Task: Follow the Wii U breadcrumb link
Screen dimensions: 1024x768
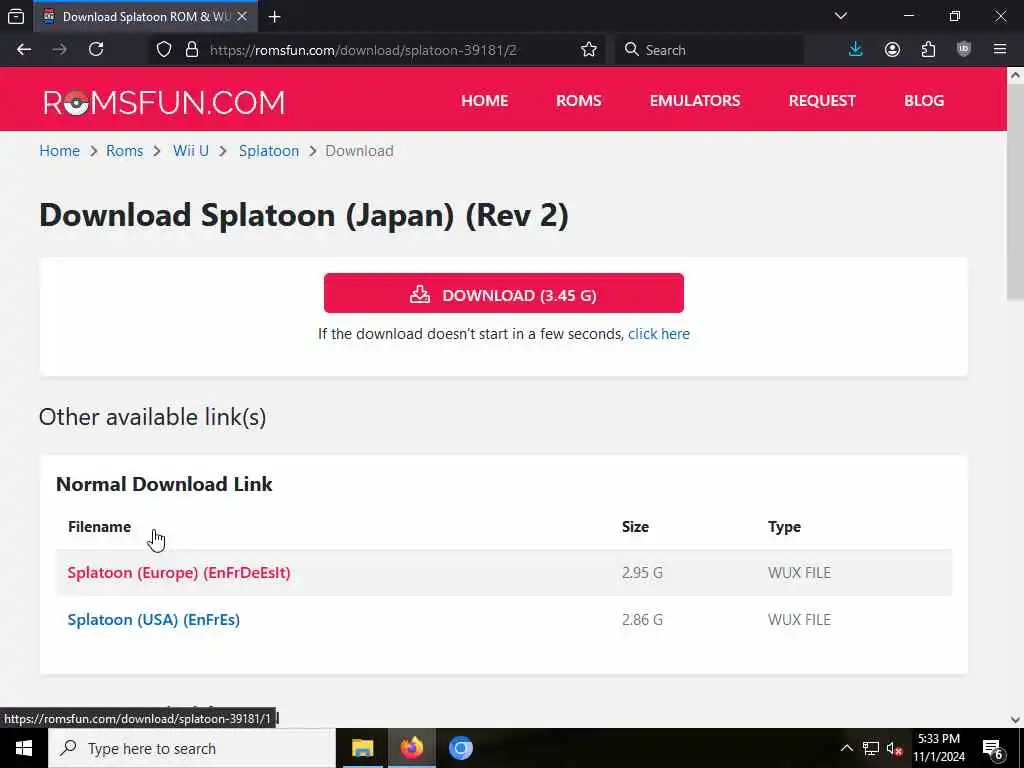Action: [191, 151]
